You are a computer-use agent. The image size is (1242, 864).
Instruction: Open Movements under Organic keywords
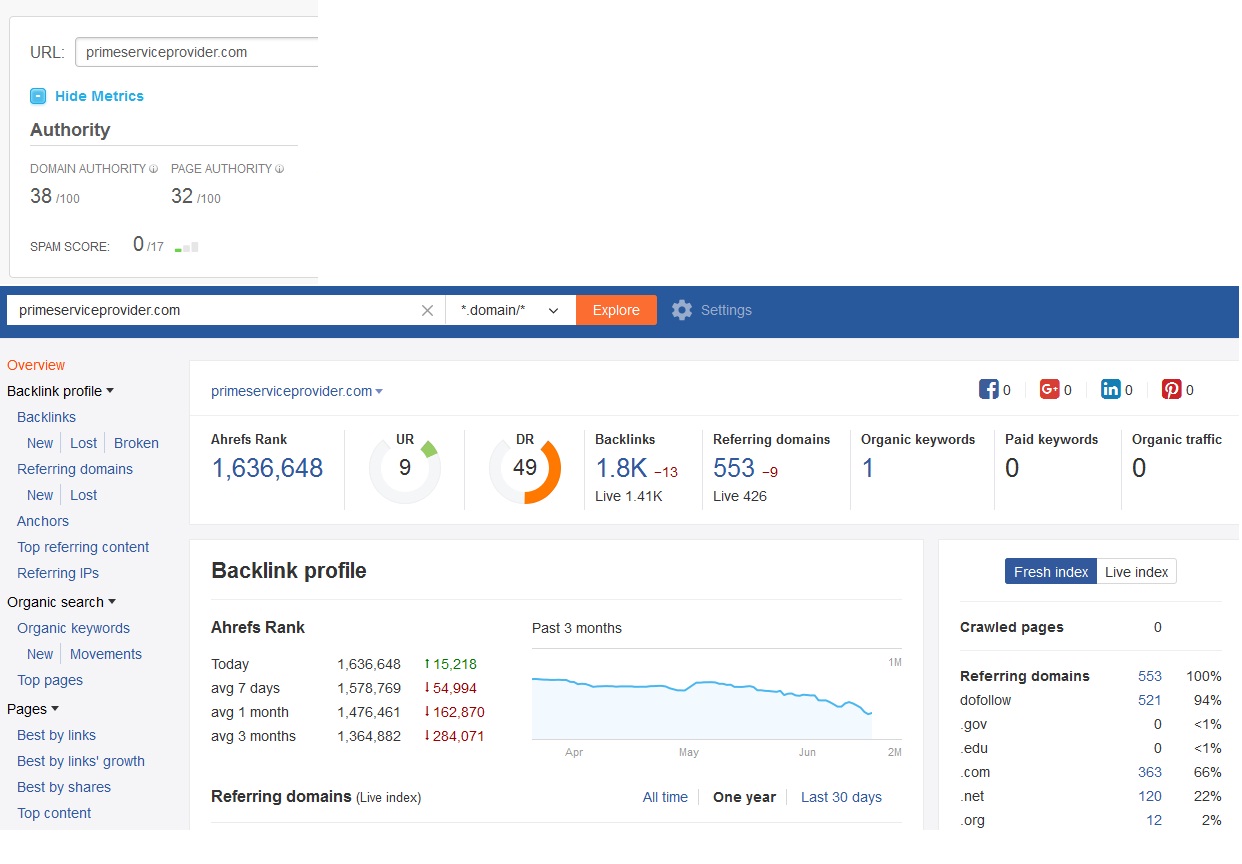click(106, 654)
